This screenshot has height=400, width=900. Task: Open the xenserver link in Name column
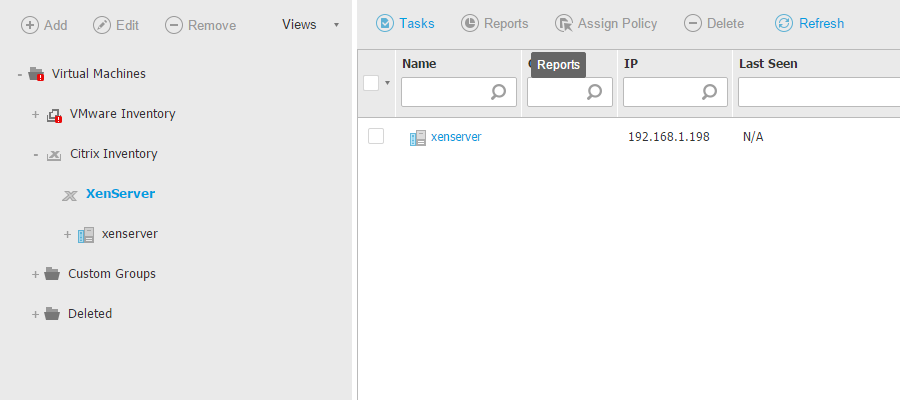[x=456, y=137]
